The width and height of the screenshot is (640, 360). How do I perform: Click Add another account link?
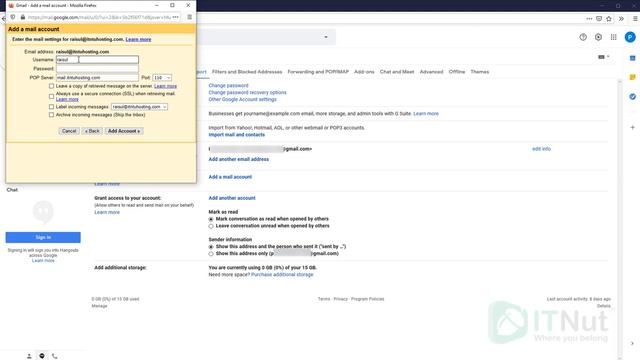[232, 198]
